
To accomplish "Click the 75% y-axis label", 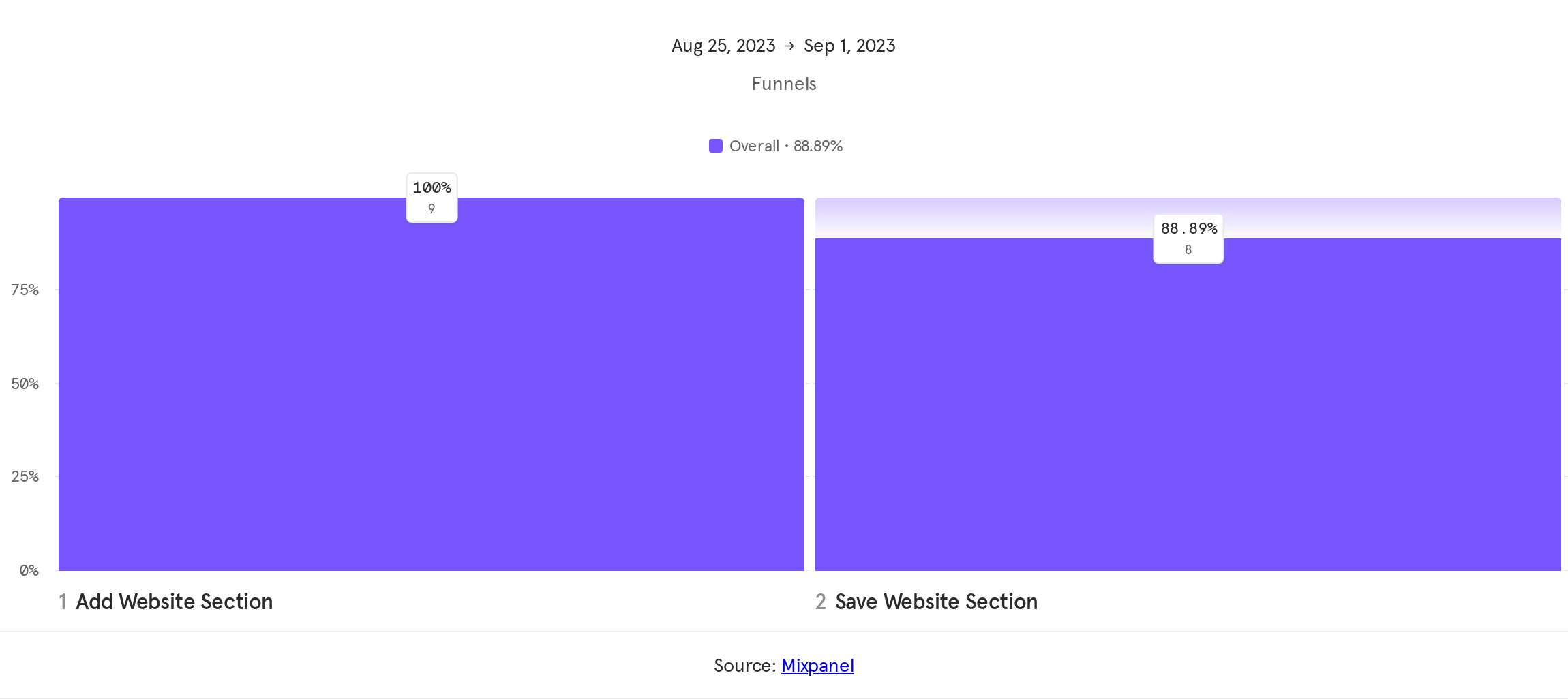I will pyautogui.click(x=25, y=290).
